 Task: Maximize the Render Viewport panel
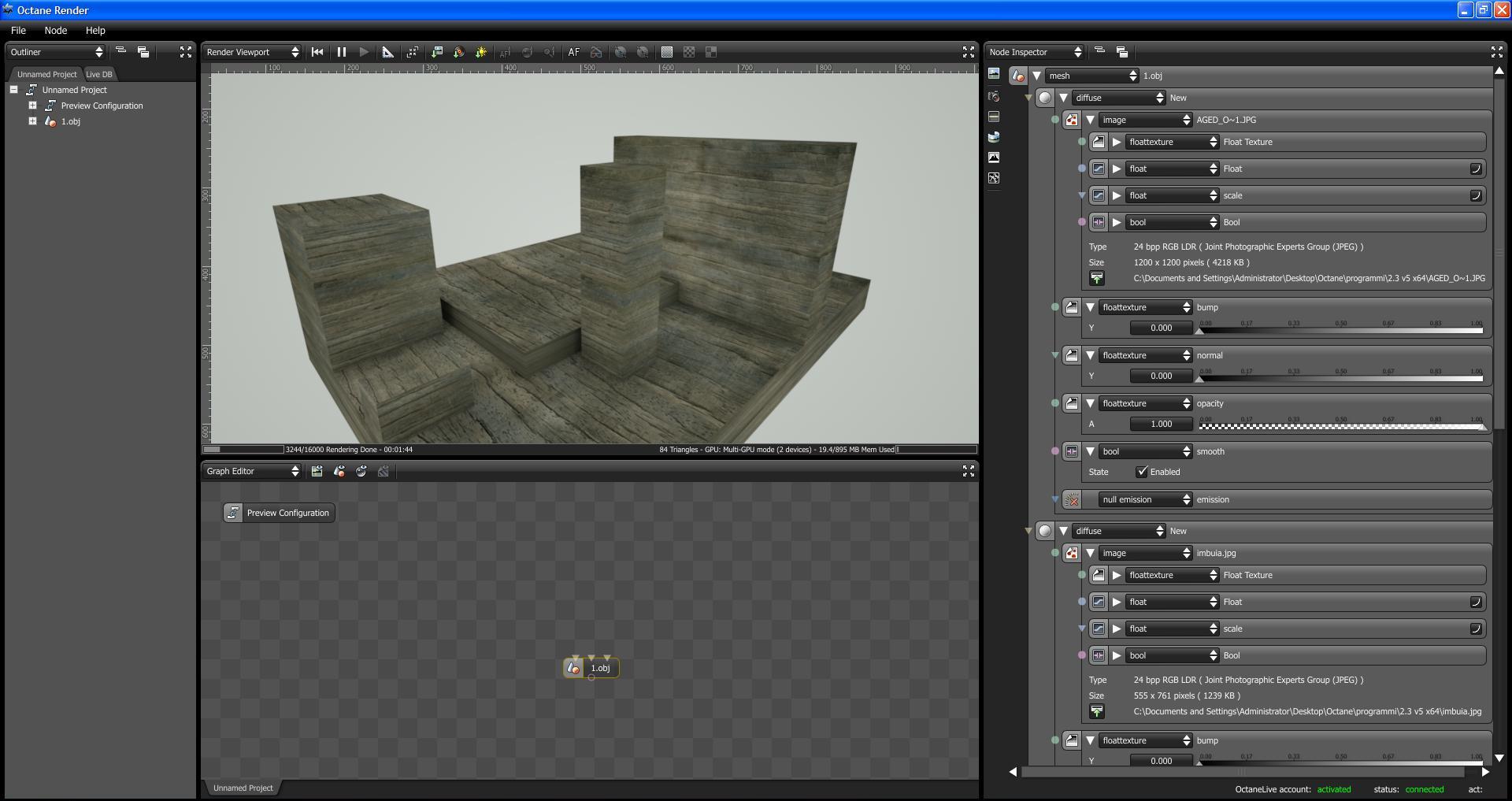point(968,52)
